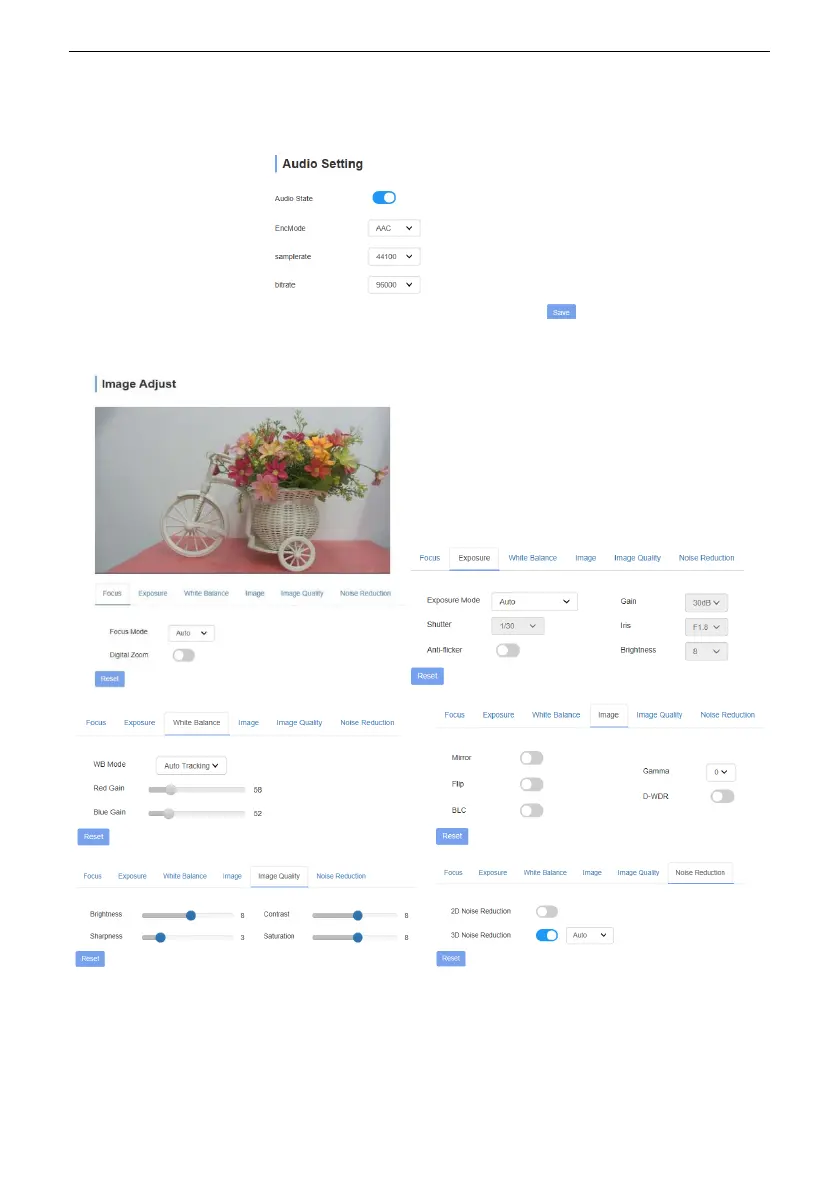Turn on the Anti-flicker switch

pos(507,650)
